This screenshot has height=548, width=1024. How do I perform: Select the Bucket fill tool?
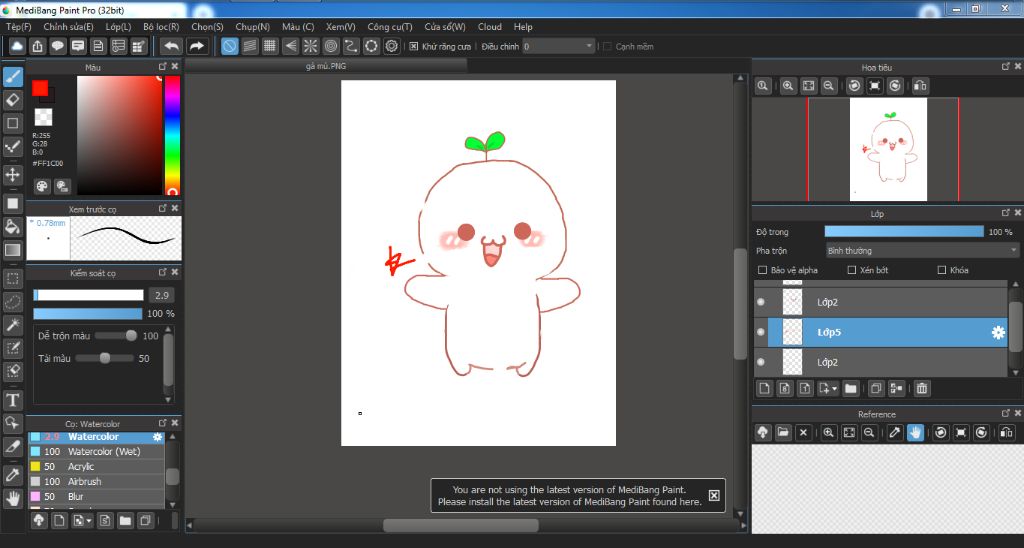point(12,227)
